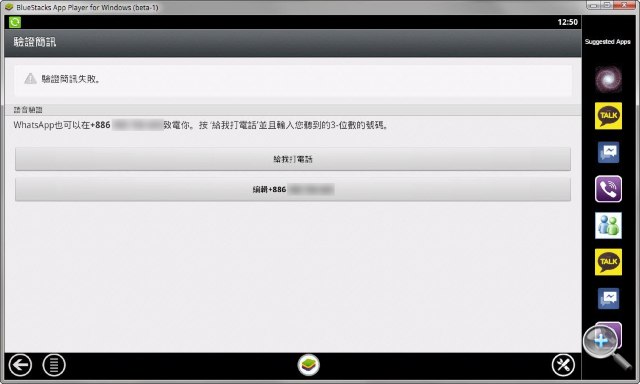Open the second blue chat messenger suggested app
Screen dimensions: 640x384
[x=608, y=299]
